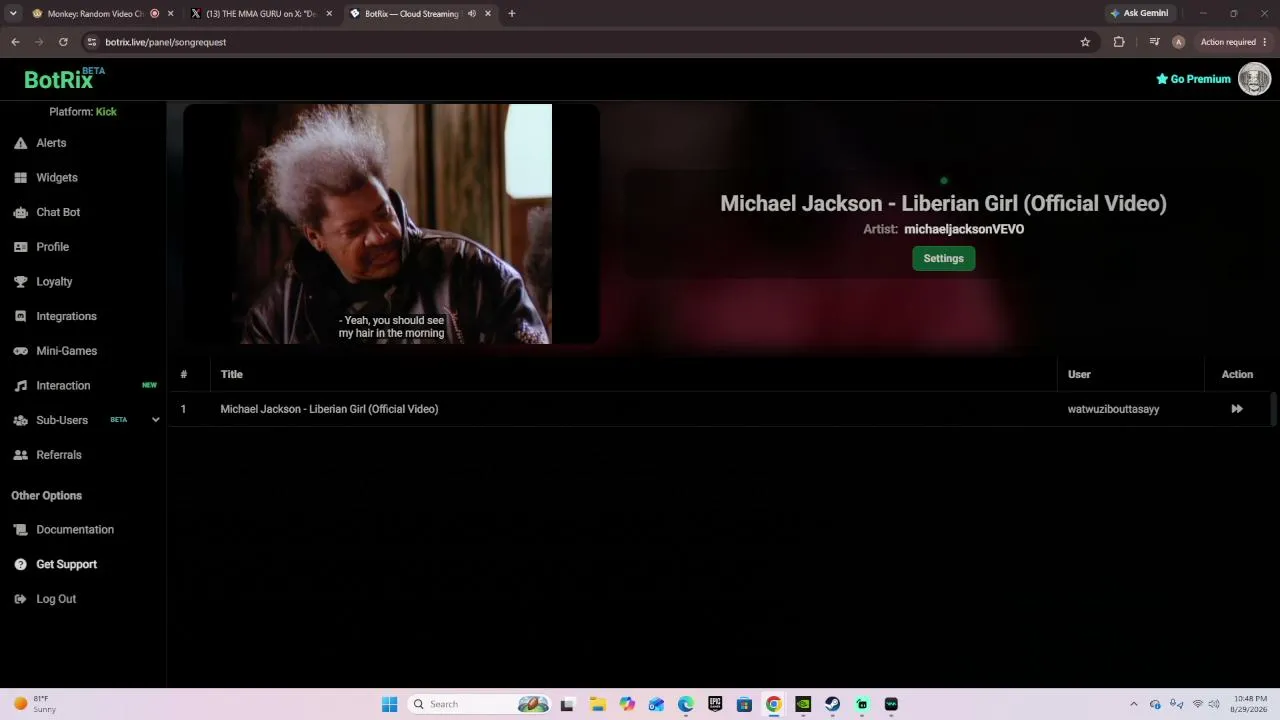Open the Interaction section

tap(63, 386)
